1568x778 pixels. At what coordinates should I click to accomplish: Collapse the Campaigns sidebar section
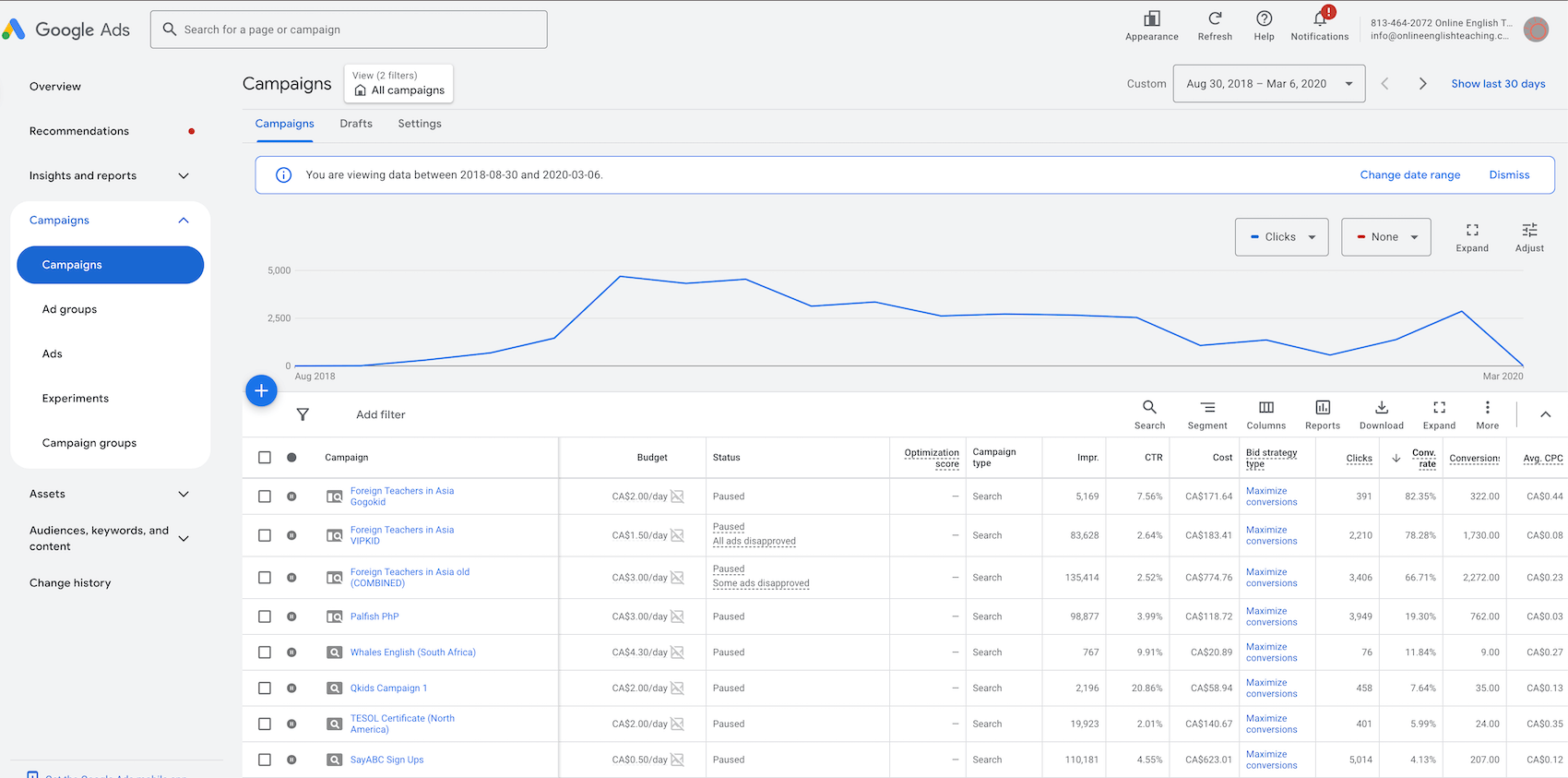[x=184, y=221]
